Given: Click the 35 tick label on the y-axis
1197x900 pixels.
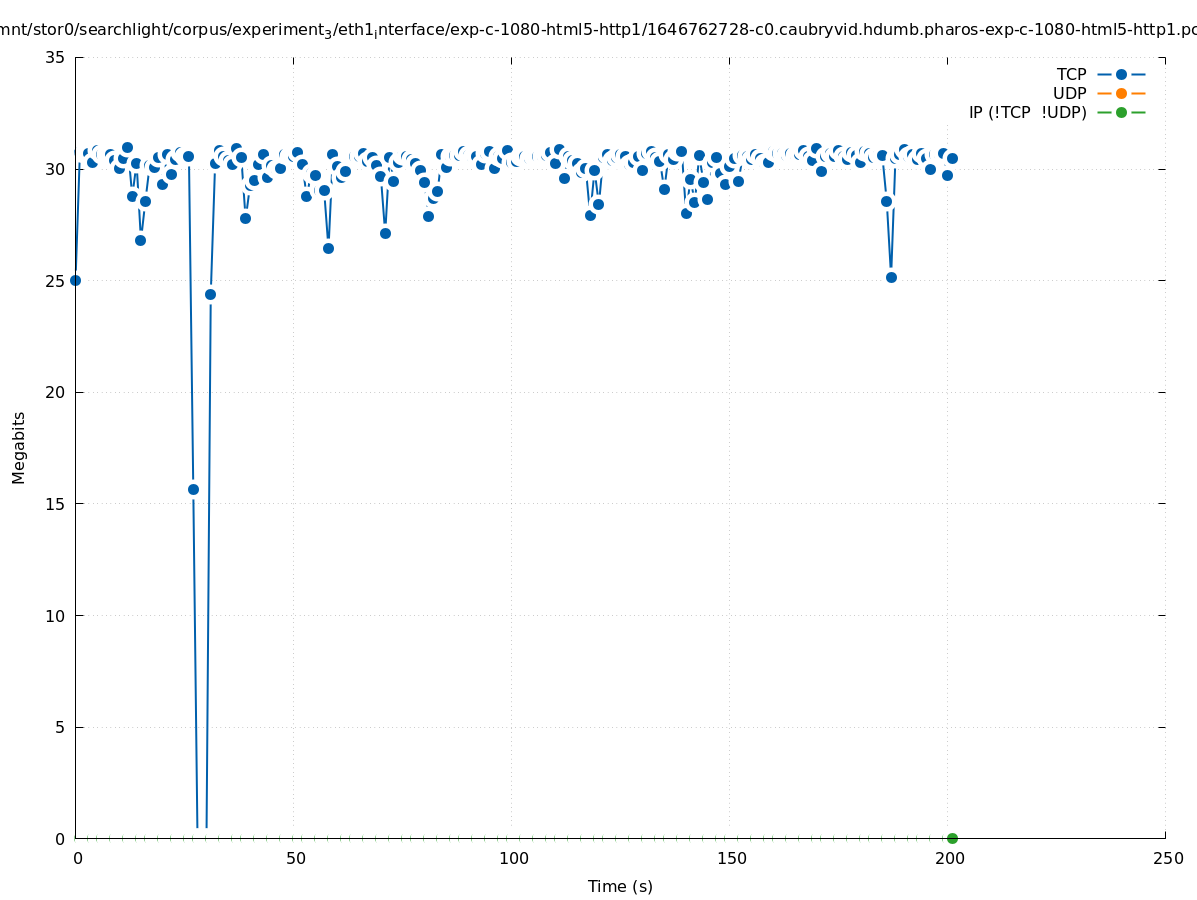Looking at the screenshot, I should (55, 57).
